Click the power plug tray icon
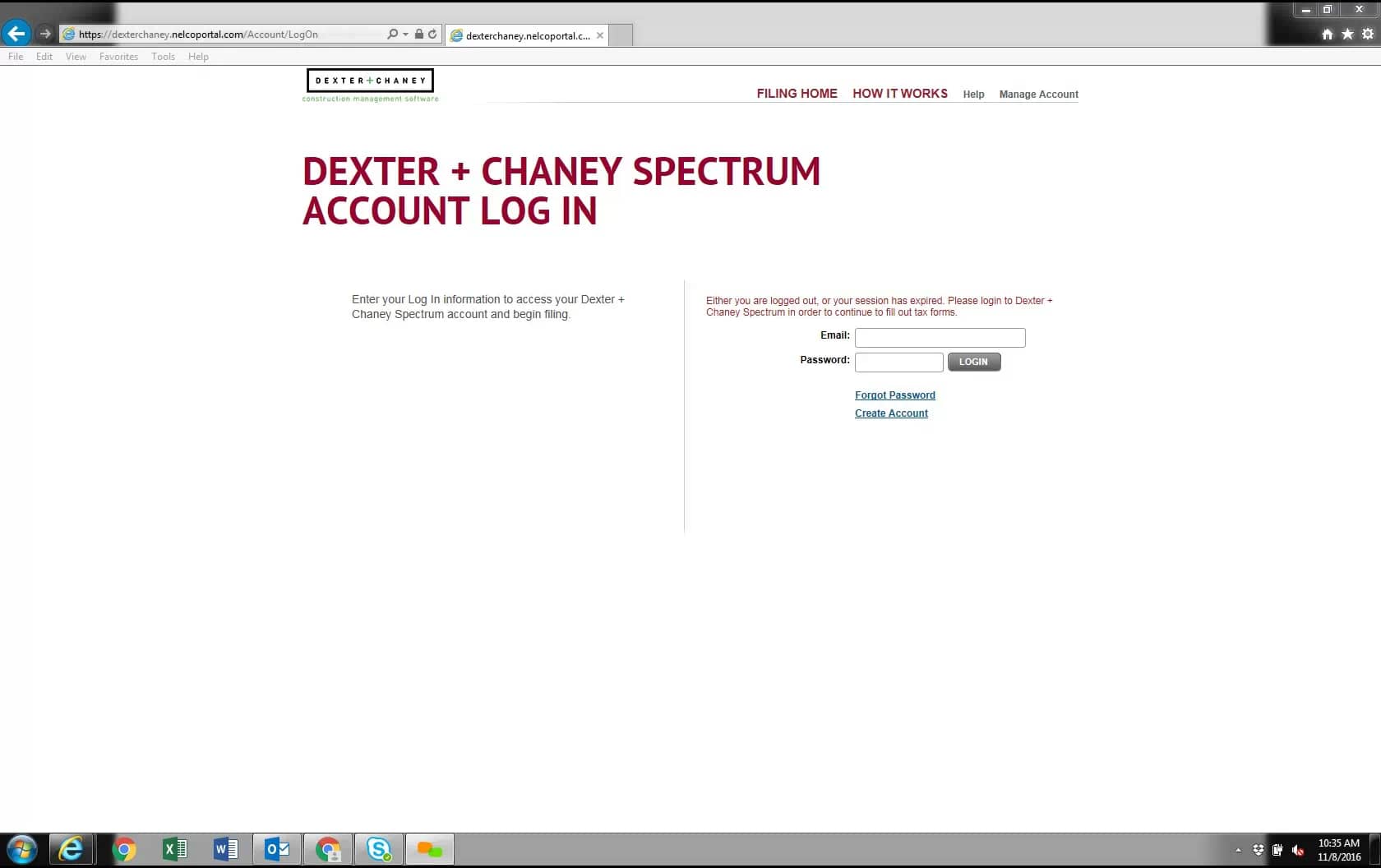Screen dimensions: 1381x868 (x=1277, y=850)
